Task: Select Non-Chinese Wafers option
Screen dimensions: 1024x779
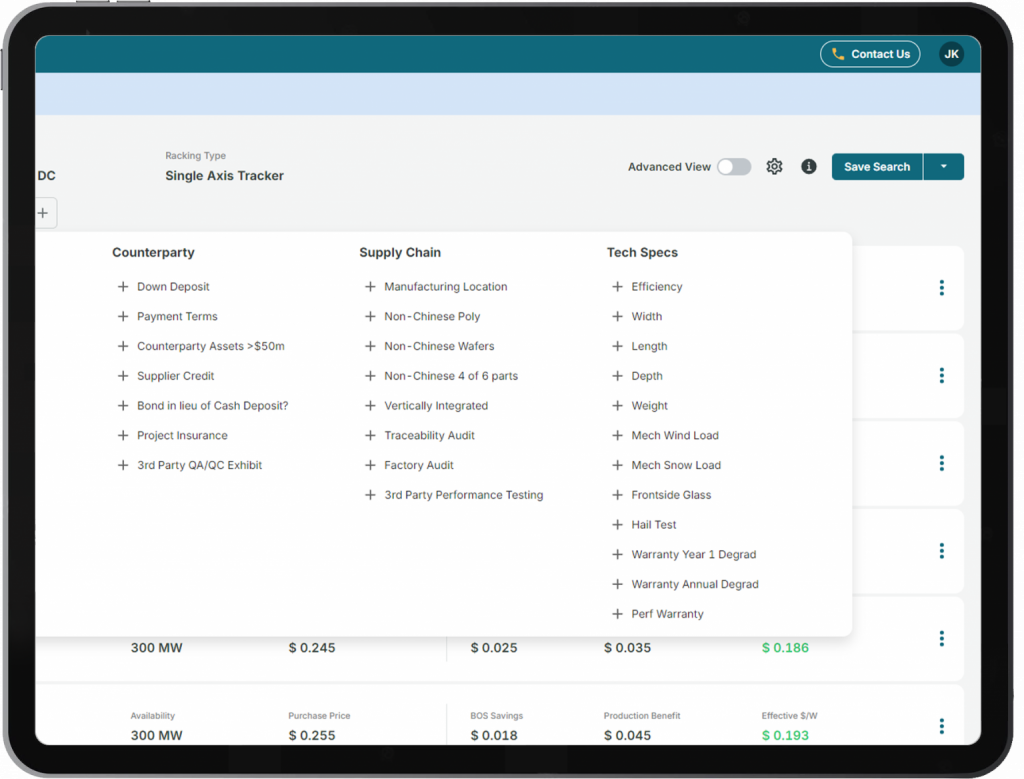Action: (438, 347)
